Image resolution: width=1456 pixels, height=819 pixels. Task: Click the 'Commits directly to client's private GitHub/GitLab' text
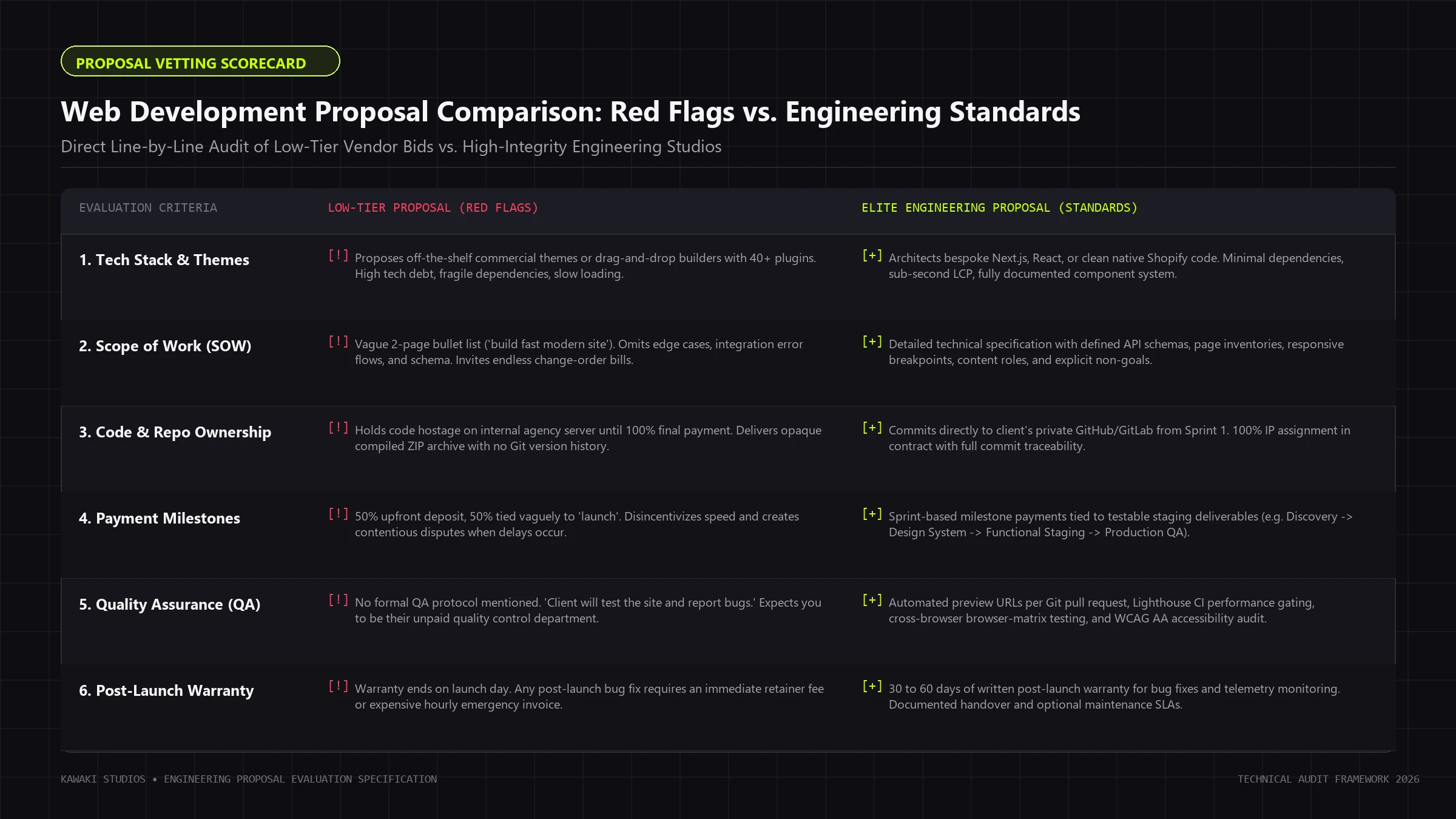tap(1119, 438)
